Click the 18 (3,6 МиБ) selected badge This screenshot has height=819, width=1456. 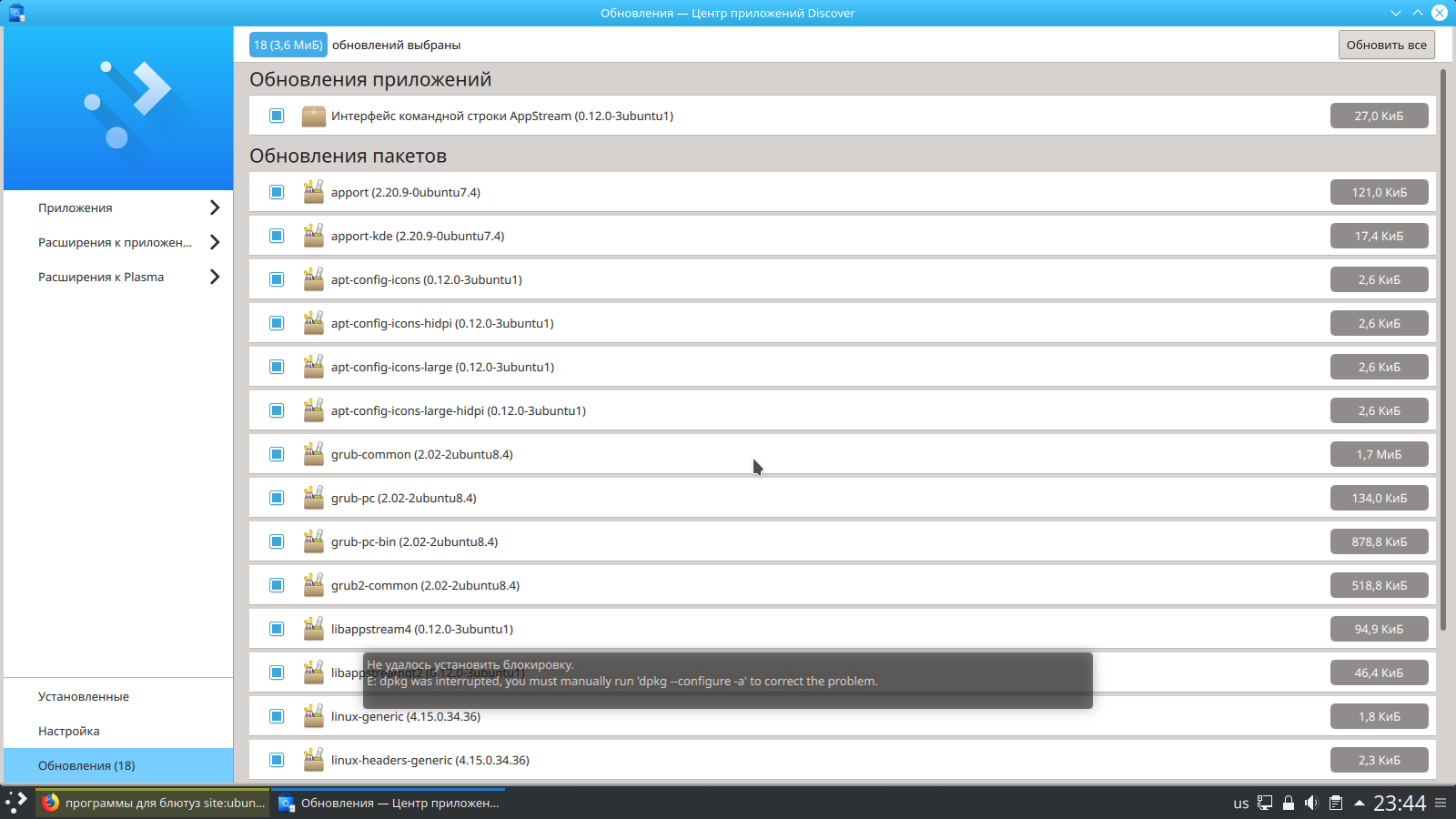pyautogui.click(x=288, y=45)
